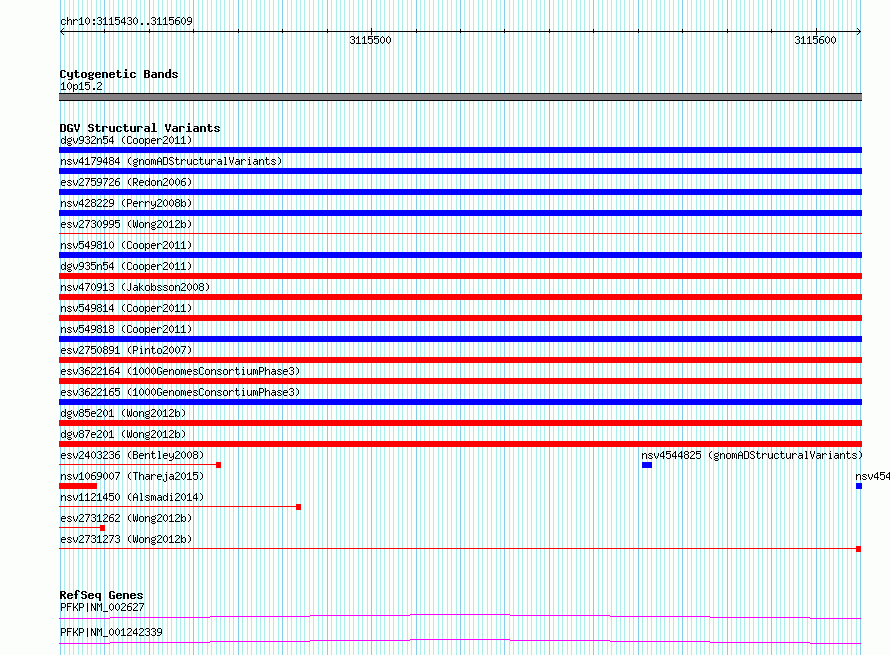Click the DGV Structural Variants track title
This screenshot has height=655, width=890.
(x=140, y=128)
